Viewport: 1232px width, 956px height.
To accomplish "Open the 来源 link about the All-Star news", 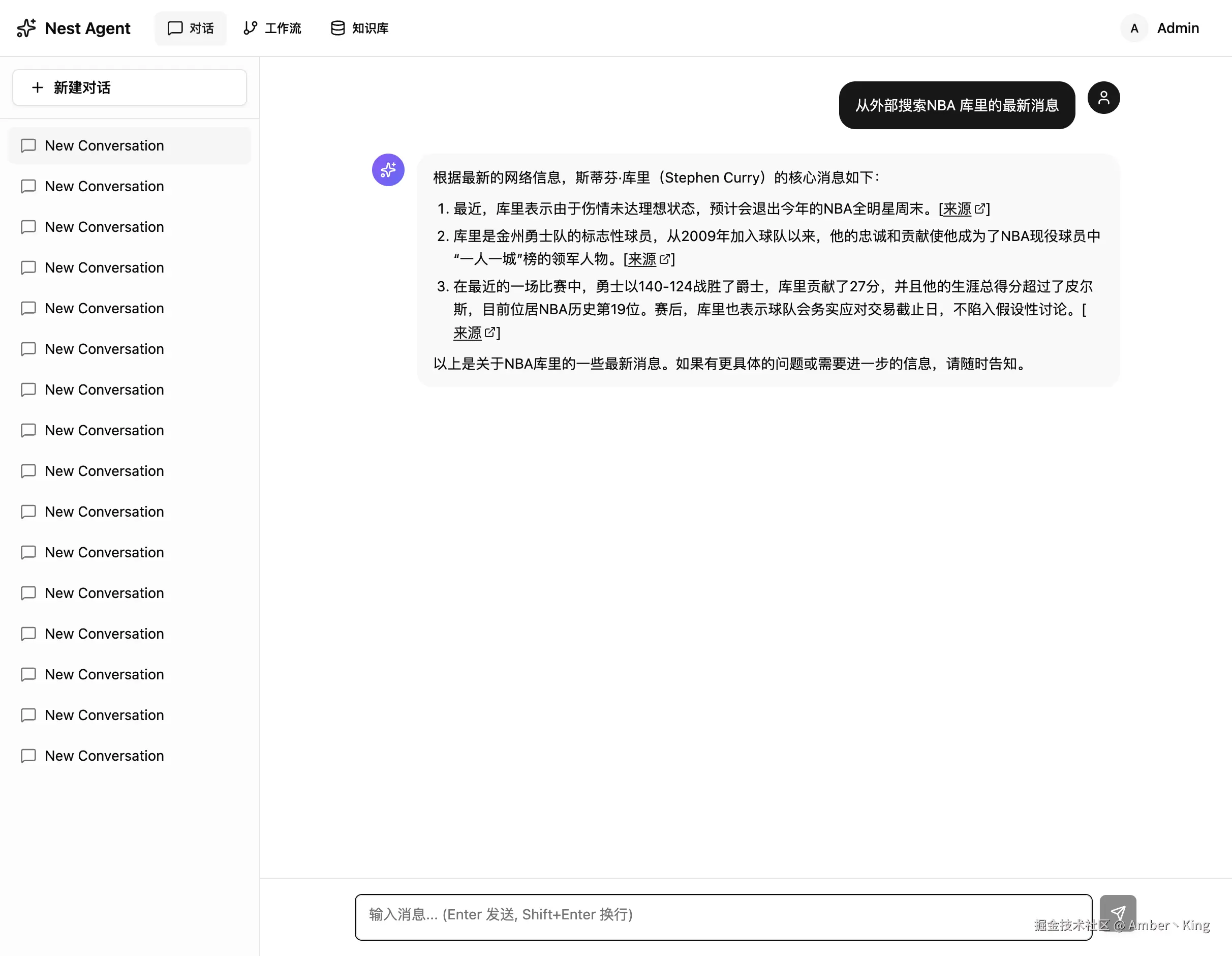I will click(957, 209).
